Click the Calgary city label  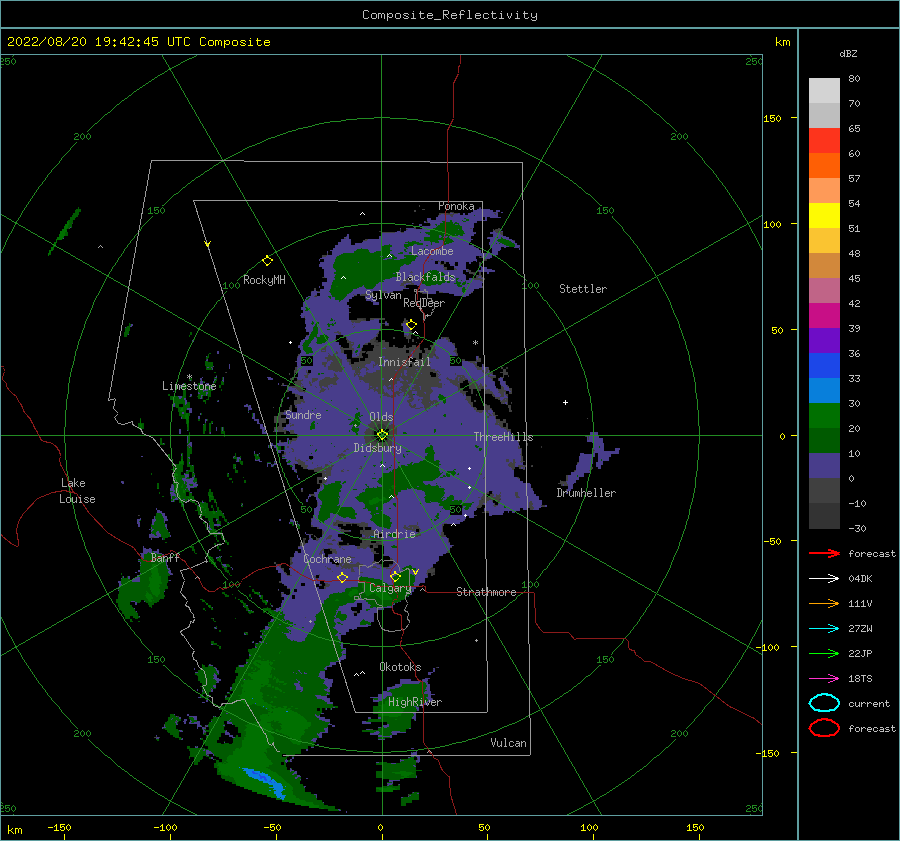(x=390, y=588)
